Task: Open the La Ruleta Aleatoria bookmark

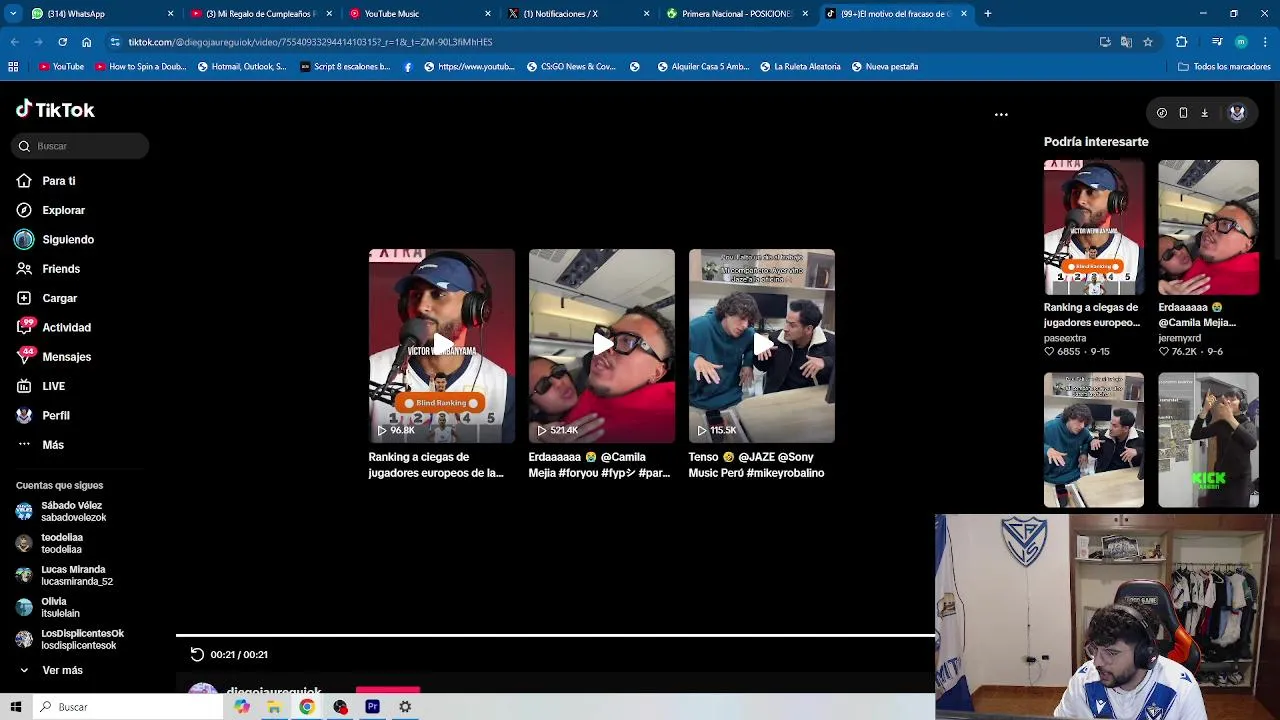Action: tap(799, 67)
